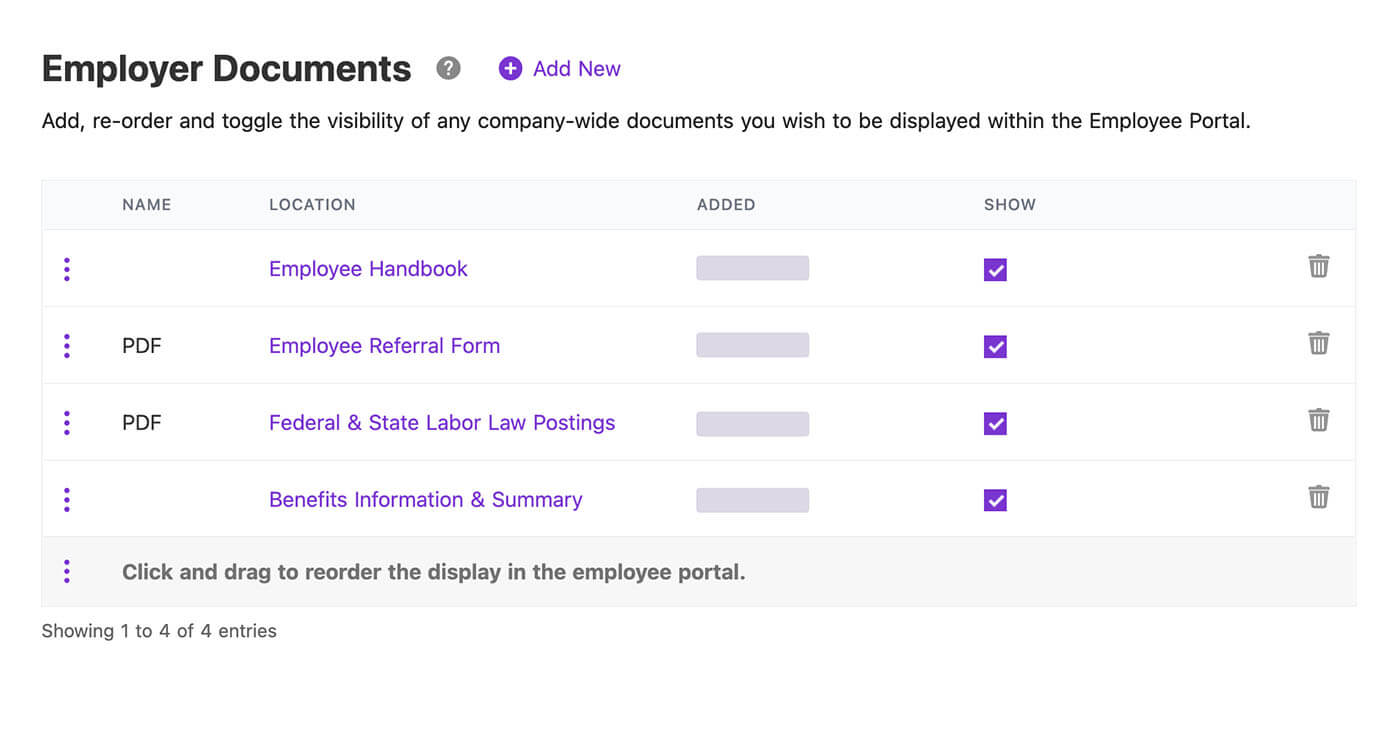
Task: Uncheck Show for Employee Handbook
Action: (995, 270)
